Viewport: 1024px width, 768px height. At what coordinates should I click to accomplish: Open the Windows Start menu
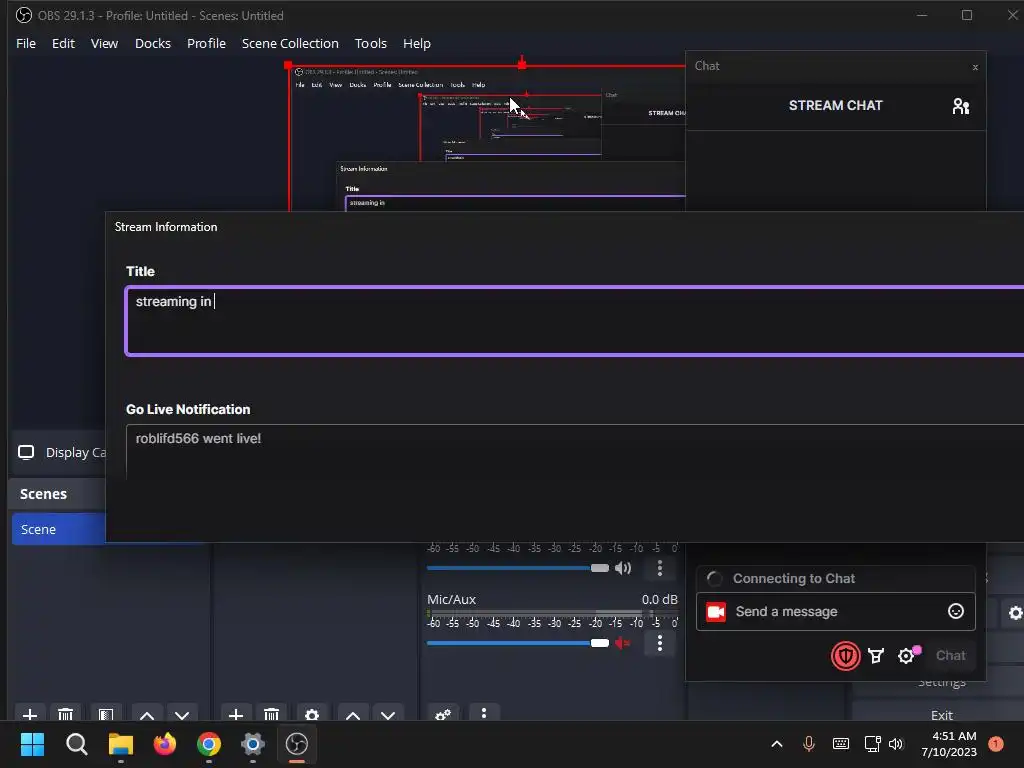[32, 744]
